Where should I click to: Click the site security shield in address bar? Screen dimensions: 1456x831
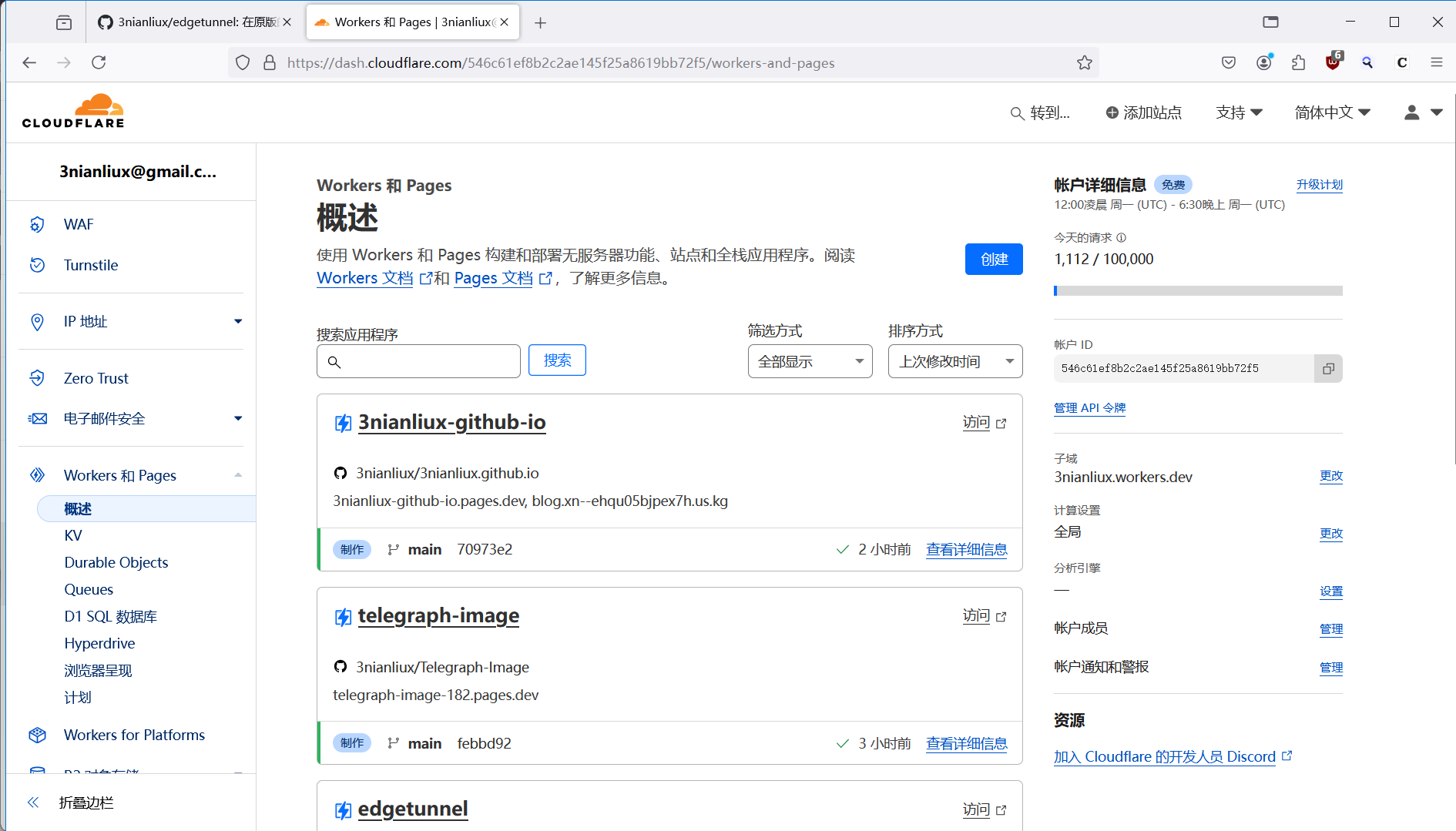point(243,62)
